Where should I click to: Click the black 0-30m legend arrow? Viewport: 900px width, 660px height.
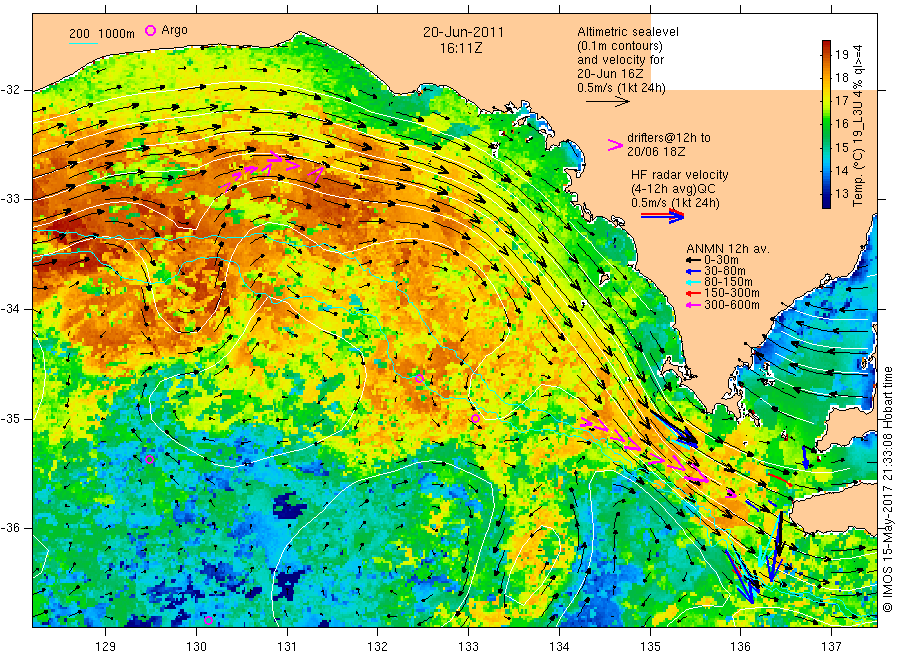(x=693, y=260)
